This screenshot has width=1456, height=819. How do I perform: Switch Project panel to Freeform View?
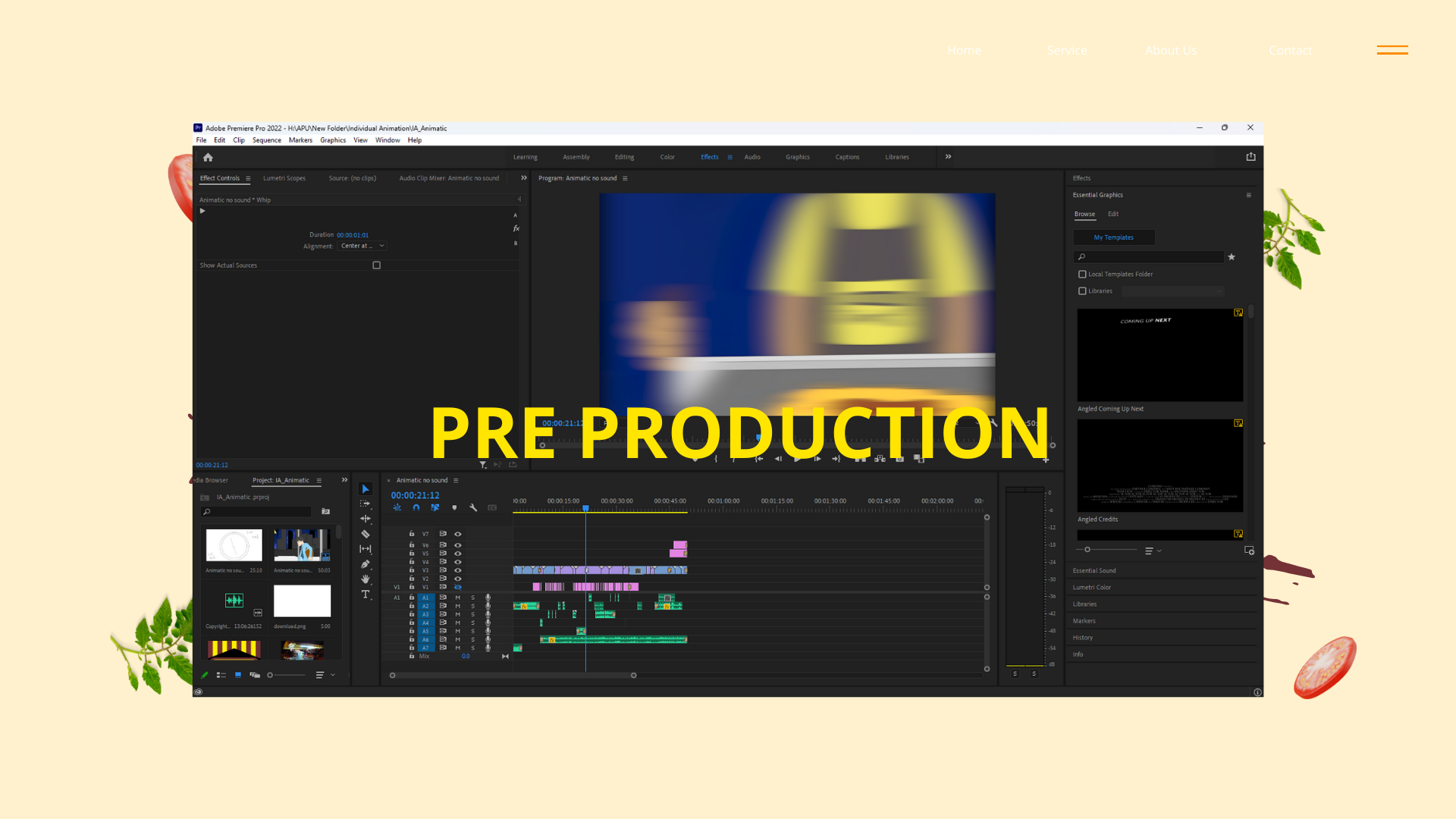coord(255,675)
